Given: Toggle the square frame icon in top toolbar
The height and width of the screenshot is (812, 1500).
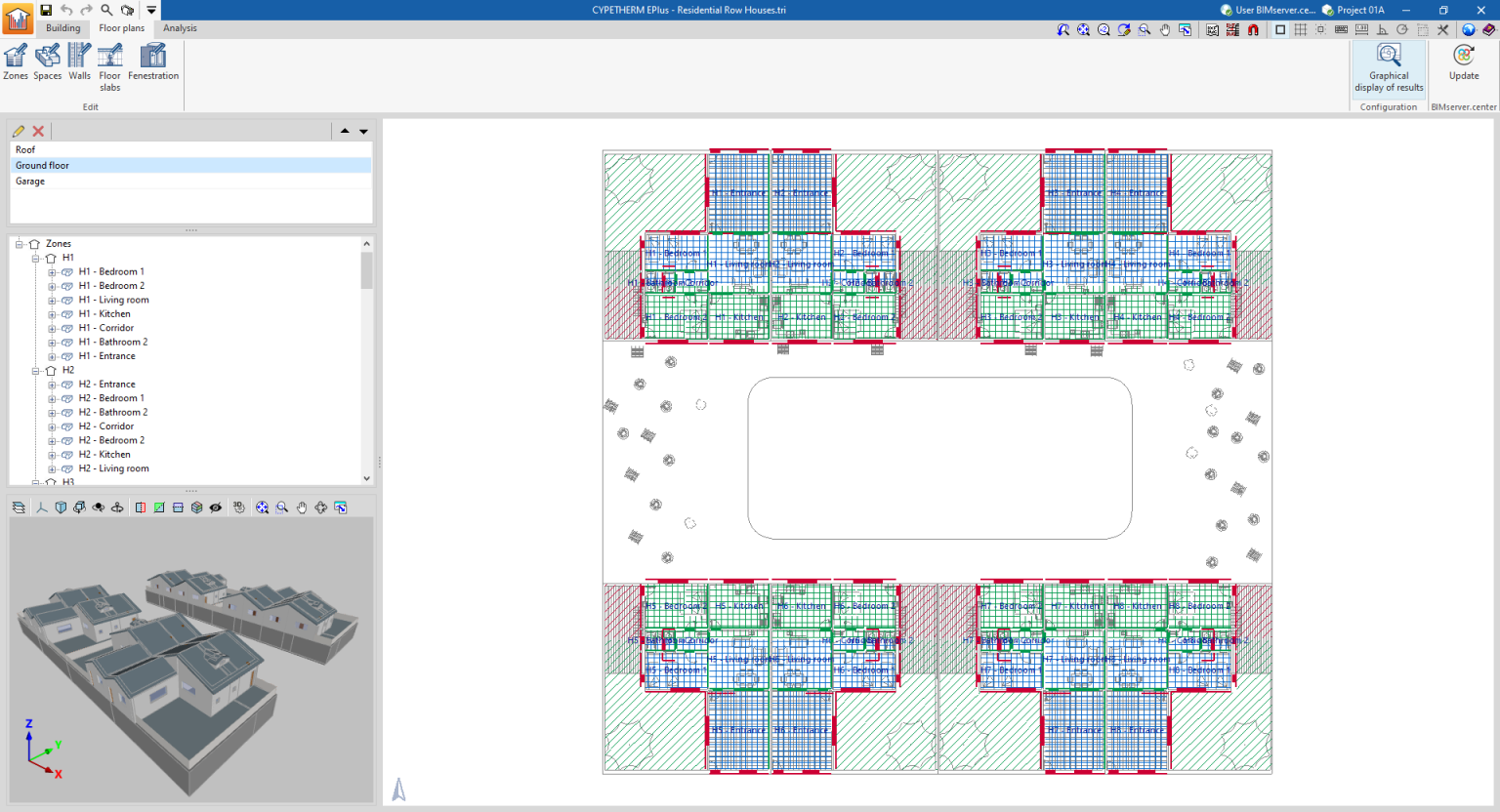Looking at the screenshot, I should [x=1280, y=30].
